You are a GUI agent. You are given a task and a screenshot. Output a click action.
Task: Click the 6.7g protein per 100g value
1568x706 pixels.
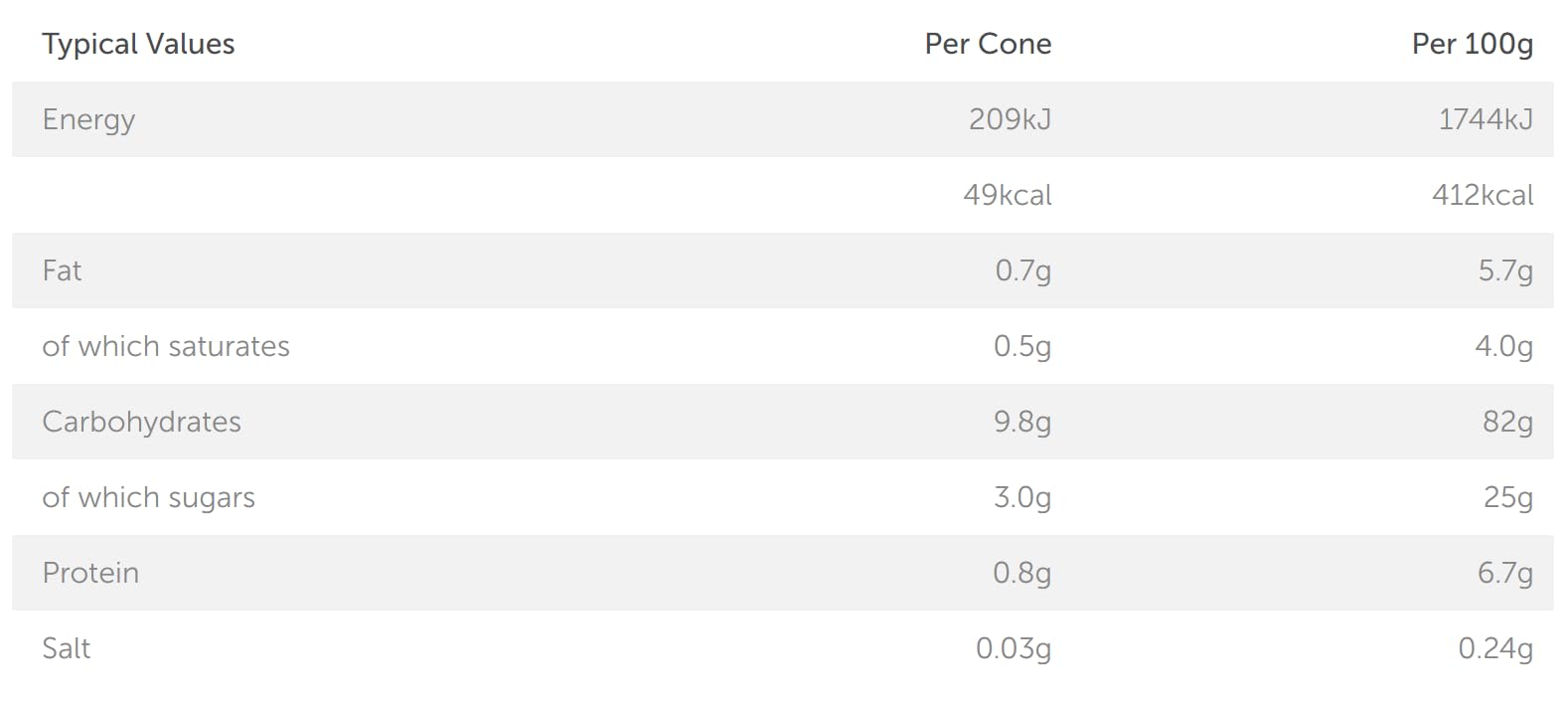tap(1504, 573)
